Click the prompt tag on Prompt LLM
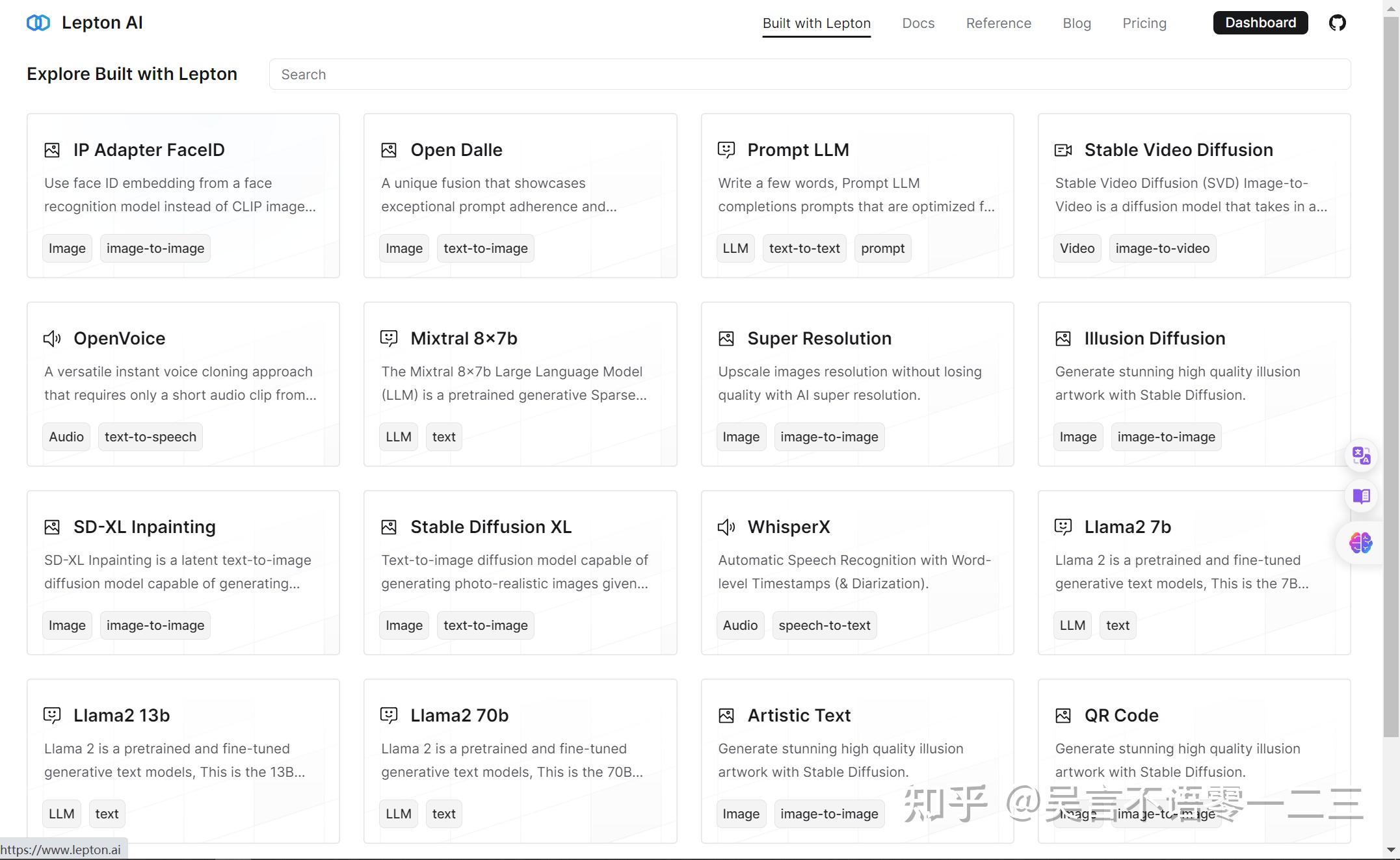The height and width of the screenshot is (860, 1400). [x=882, y=248]
